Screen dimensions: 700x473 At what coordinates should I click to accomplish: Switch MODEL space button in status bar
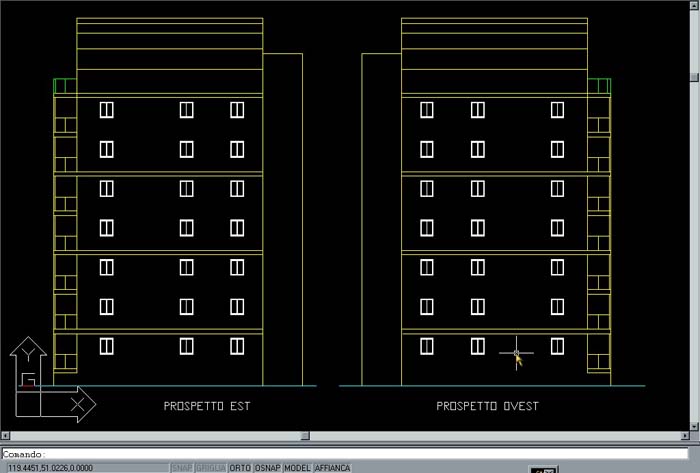click(297, 467)
